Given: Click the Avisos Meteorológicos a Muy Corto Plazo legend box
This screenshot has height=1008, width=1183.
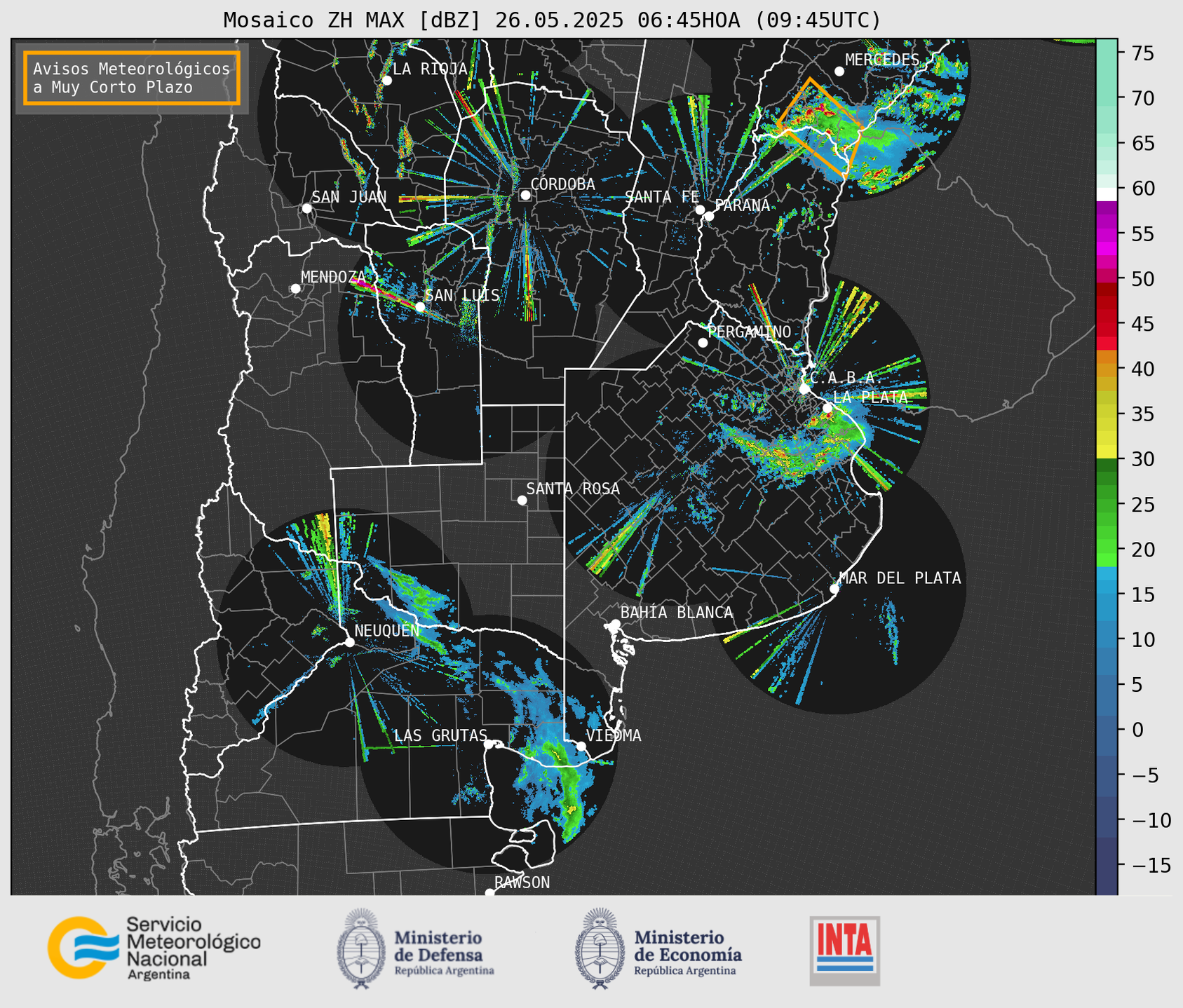Looking at the screenshot, I should (132, 78).
